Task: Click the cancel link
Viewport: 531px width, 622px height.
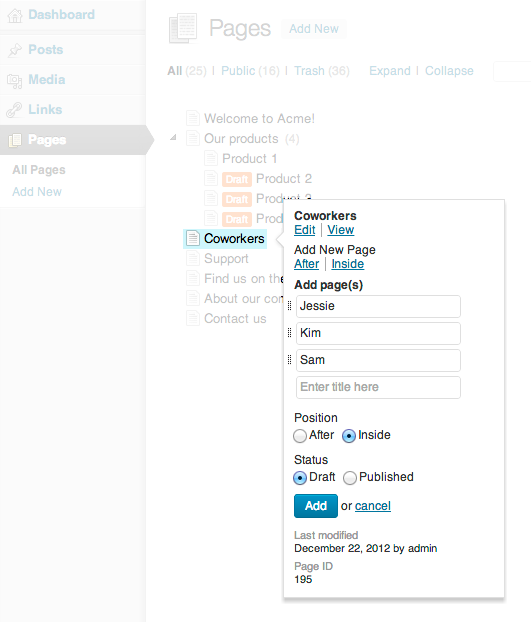Action: point(373,506)
